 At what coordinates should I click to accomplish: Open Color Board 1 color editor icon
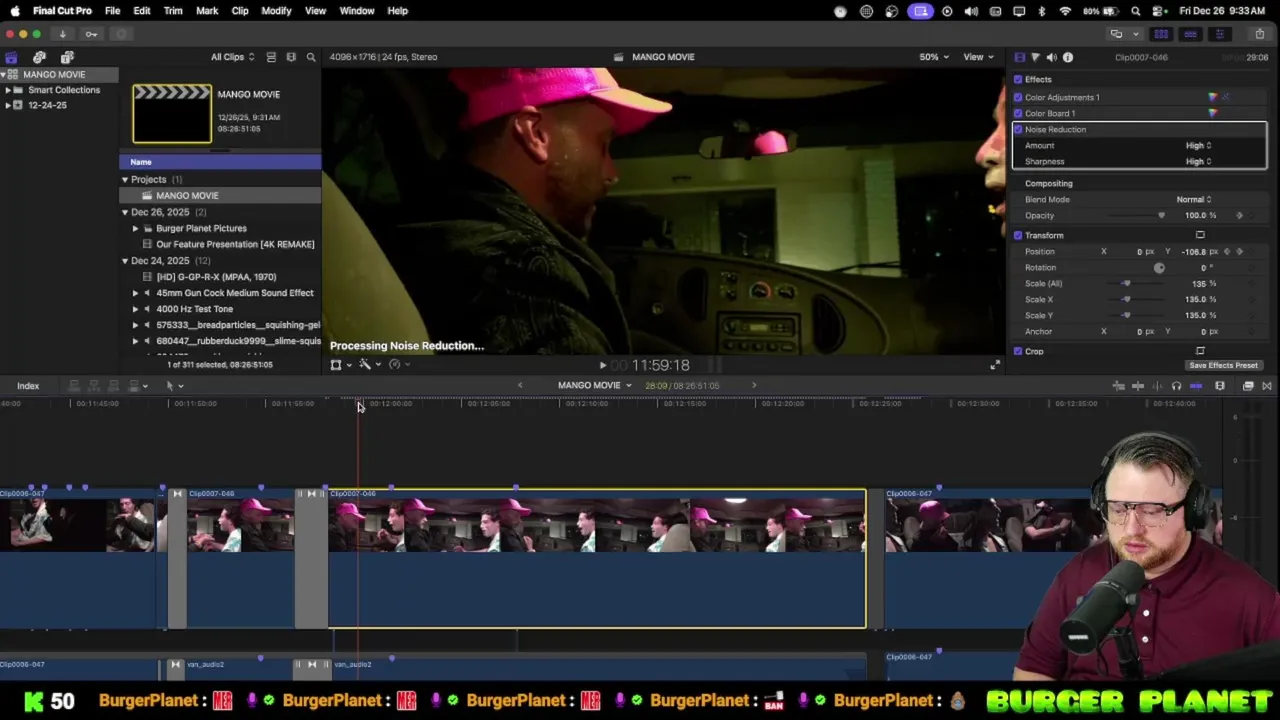[x=1213, y=113]
